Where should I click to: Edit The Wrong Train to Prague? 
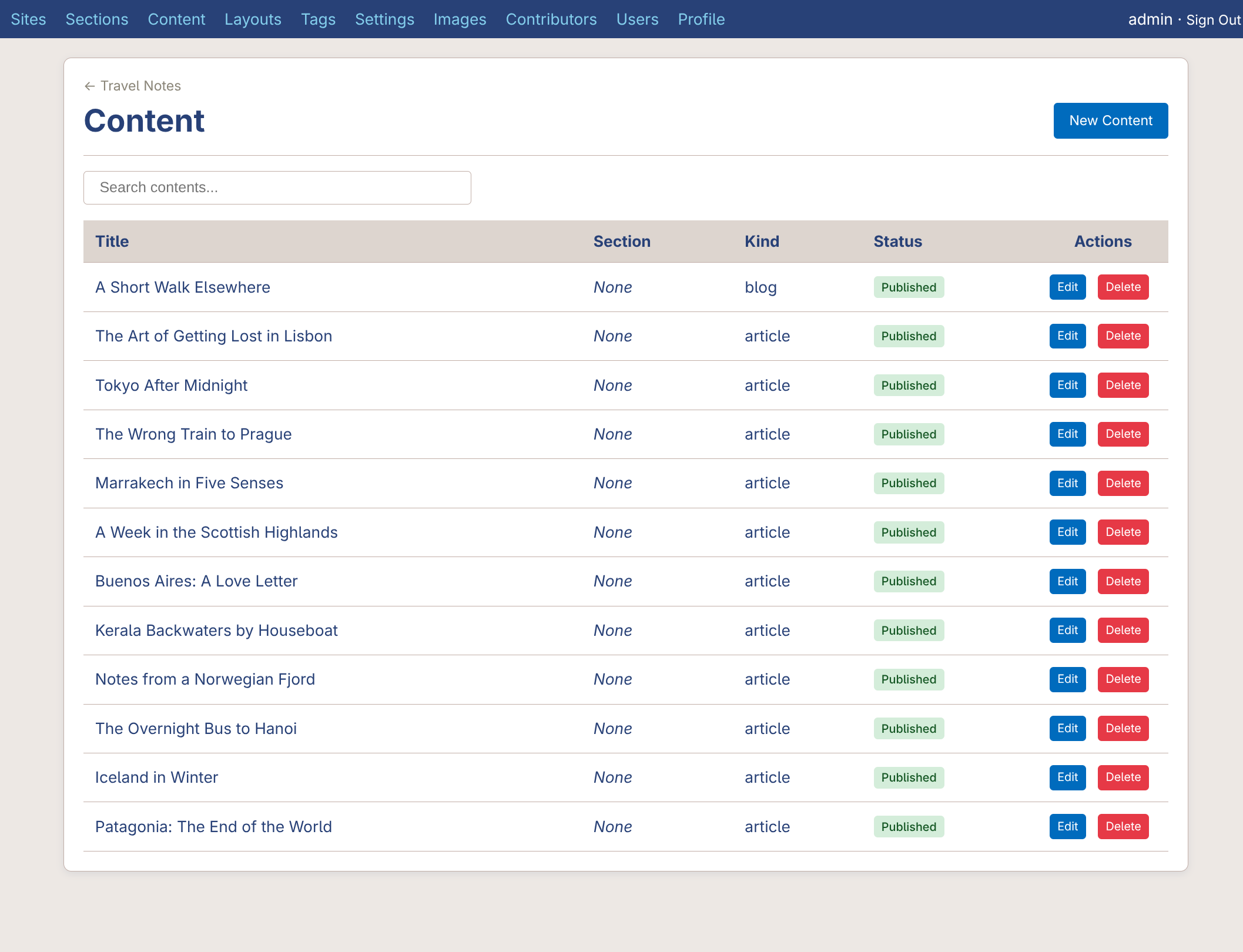coord(1067,434)
